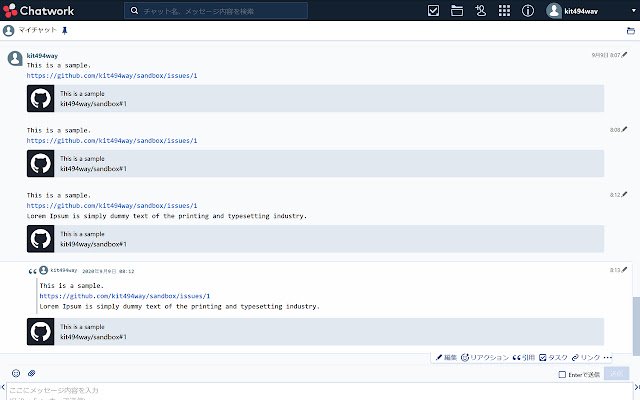Add a リアクション reaction to message
This screenshot has height=400, width=640.
(485, 358)
